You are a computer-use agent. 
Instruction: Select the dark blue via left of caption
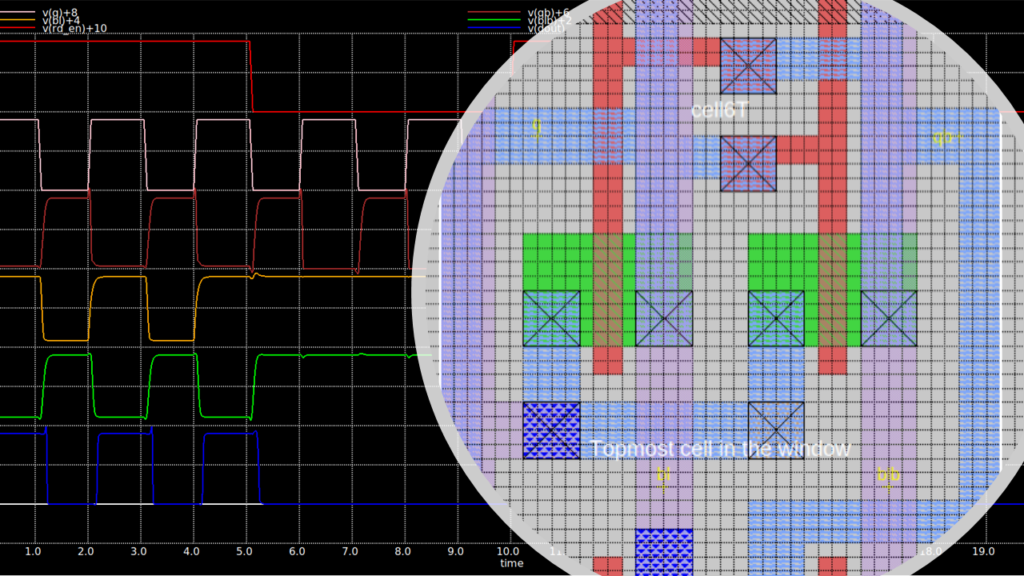(x=551, y=430)
